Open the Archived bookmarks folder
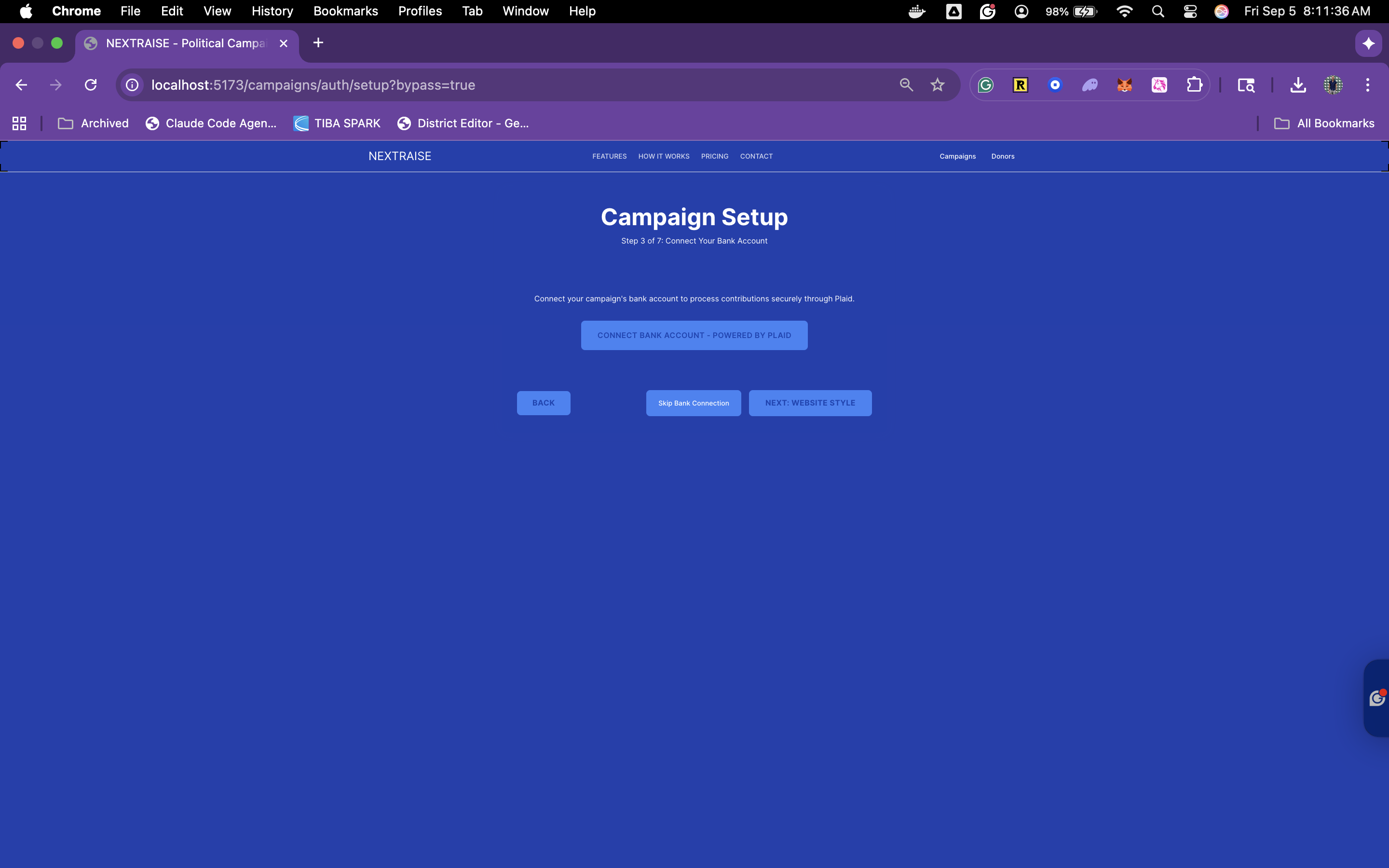This screenshot has width=1389, height=868. (x=94, y=123)
